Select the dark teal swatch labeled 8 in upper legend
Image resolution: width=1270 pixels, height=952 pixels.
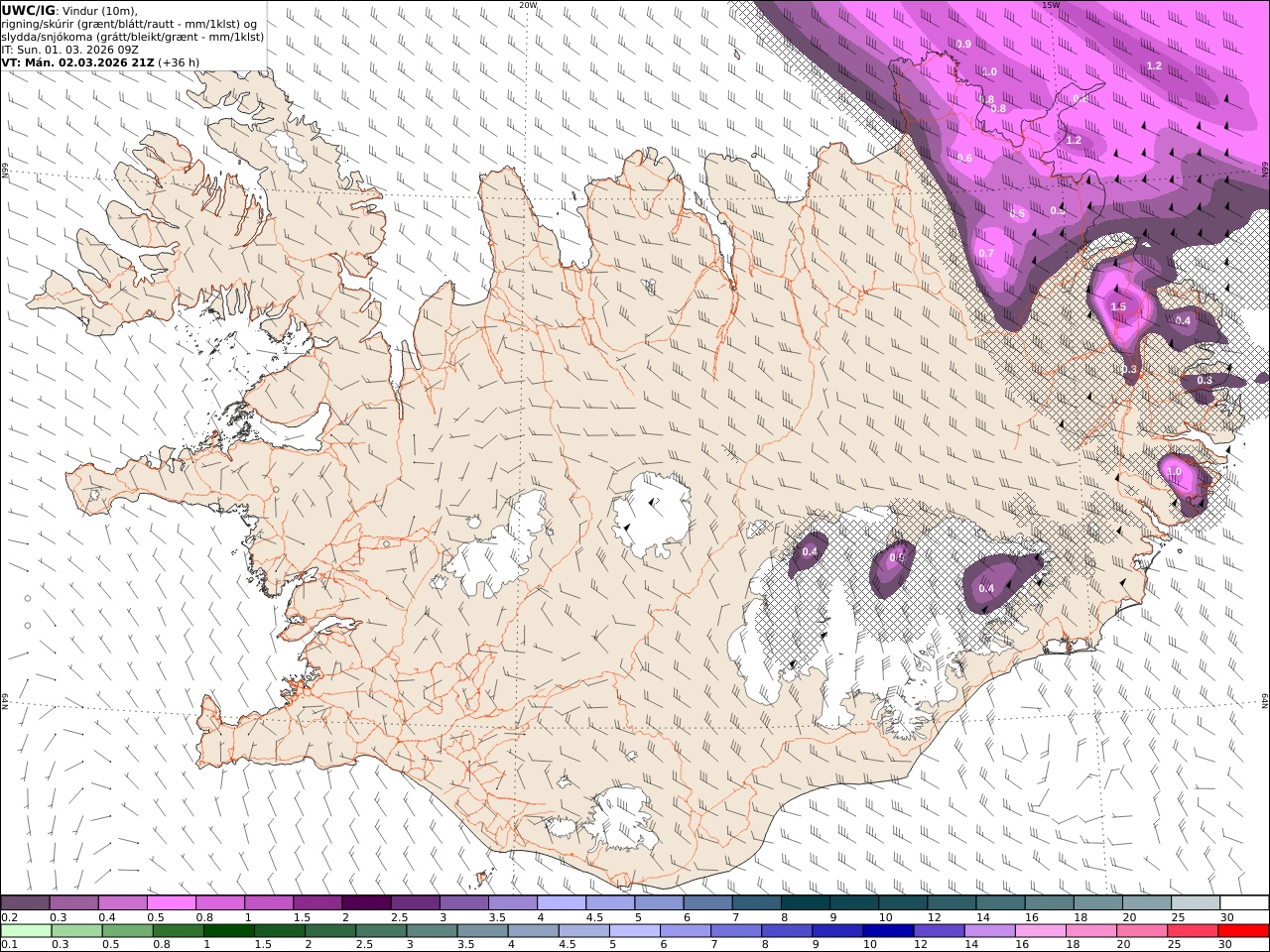[806, 903]
